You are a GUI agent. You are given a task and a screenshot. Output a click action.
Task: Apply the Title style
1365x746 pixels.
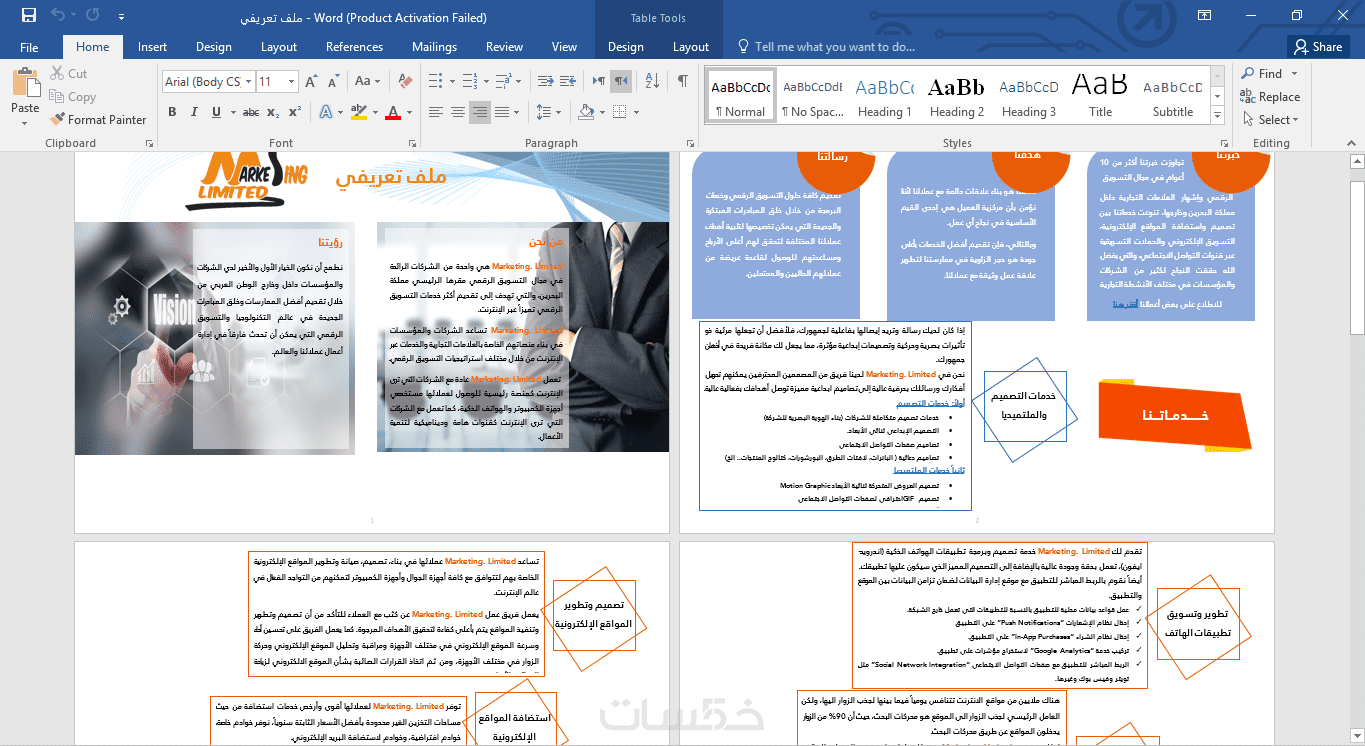click(1101, 97)
